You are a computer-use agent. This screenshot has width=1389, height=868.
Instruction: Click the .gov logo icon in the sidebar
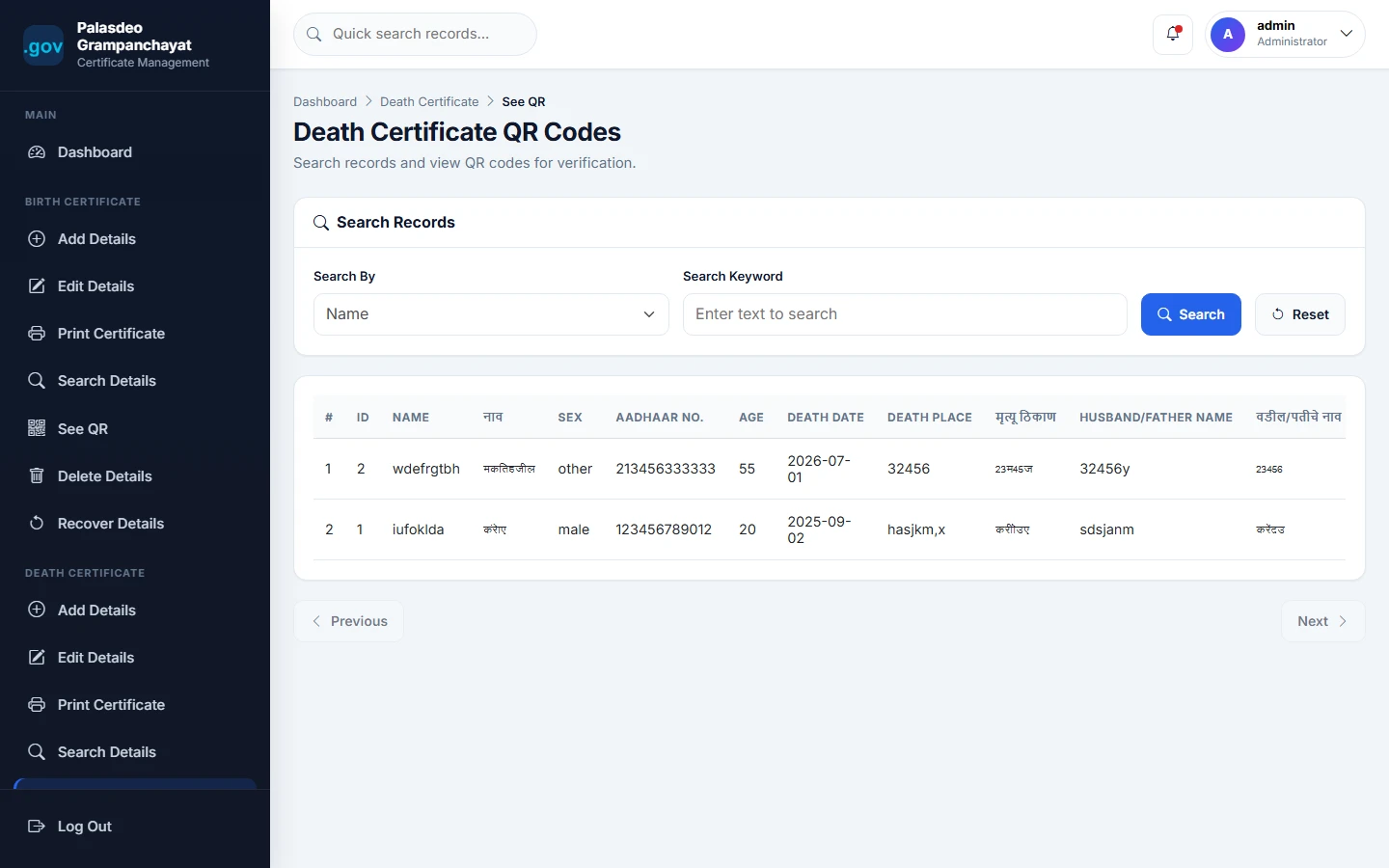point(43,45)
